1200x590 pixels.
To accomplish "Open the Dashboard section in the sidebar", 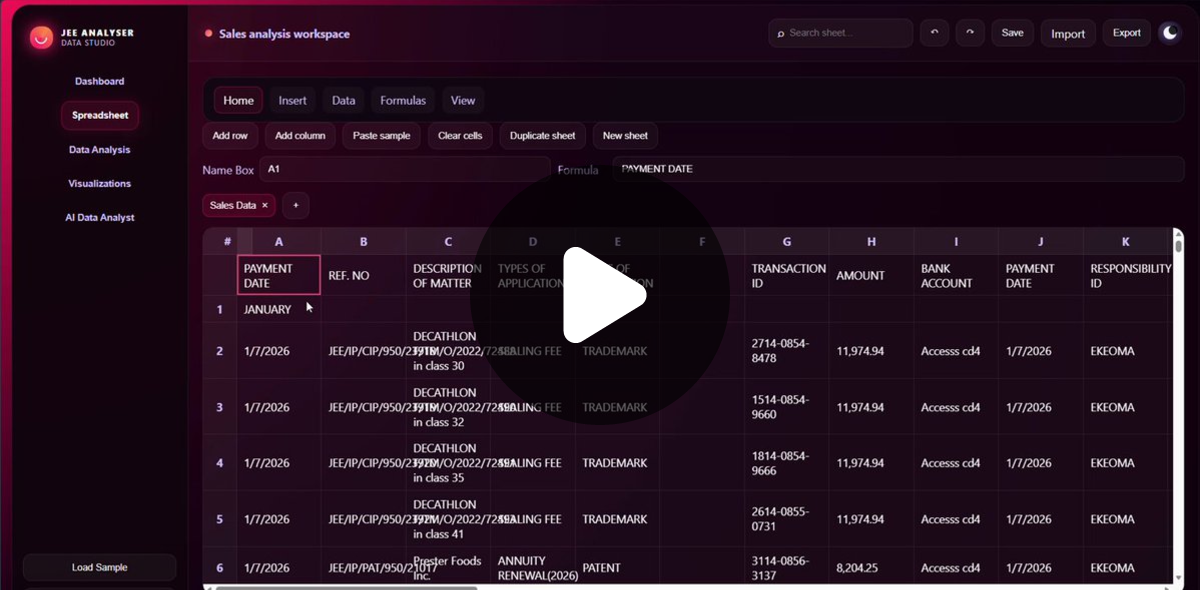I will tap(99, 81).
